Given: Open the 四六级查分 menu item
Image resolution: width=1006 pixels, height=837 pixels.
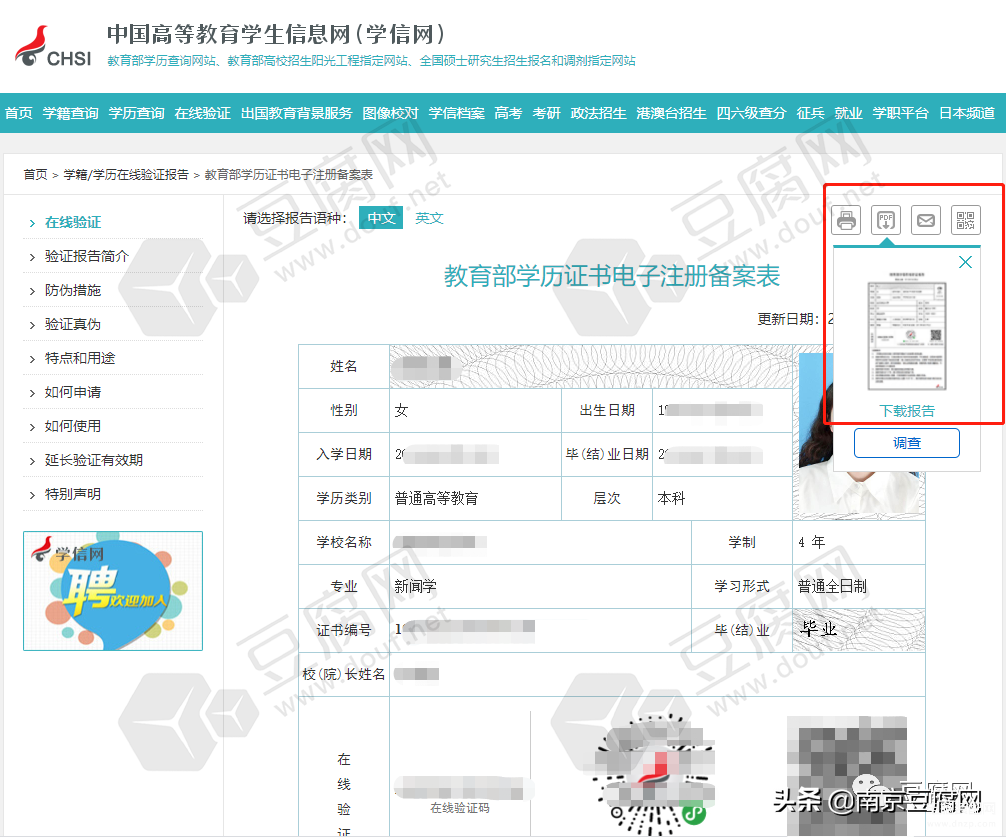Looking at the screenshot, I should pos(751,114).
